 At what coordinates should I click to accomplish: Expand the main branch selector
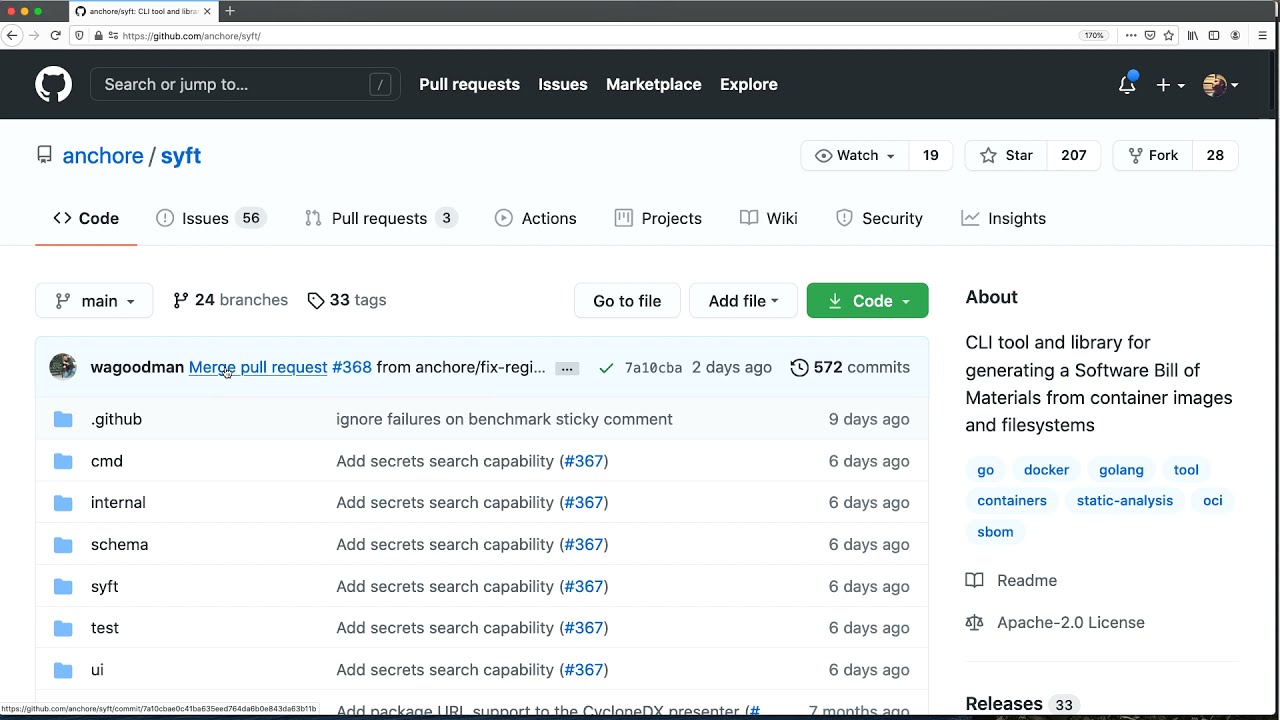(94, 301)
